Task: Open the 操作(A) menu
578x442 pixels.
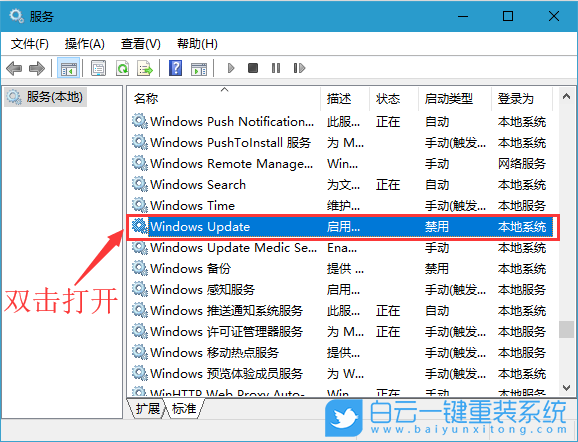Action: tap(84, 44)
